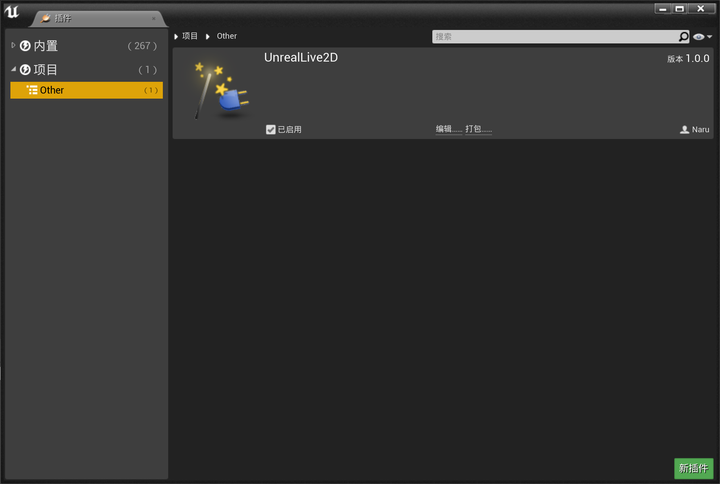Close the 插件 tab
Screen dimensions: 720x484
(153, 18)
